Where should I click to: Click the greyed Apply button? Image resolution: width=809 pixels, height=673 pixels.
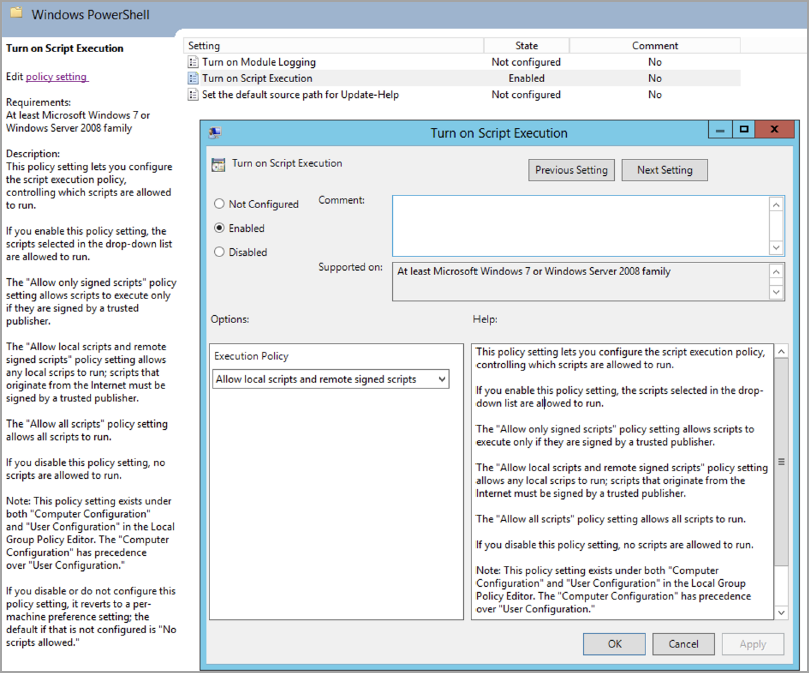[x=753, y=644]
